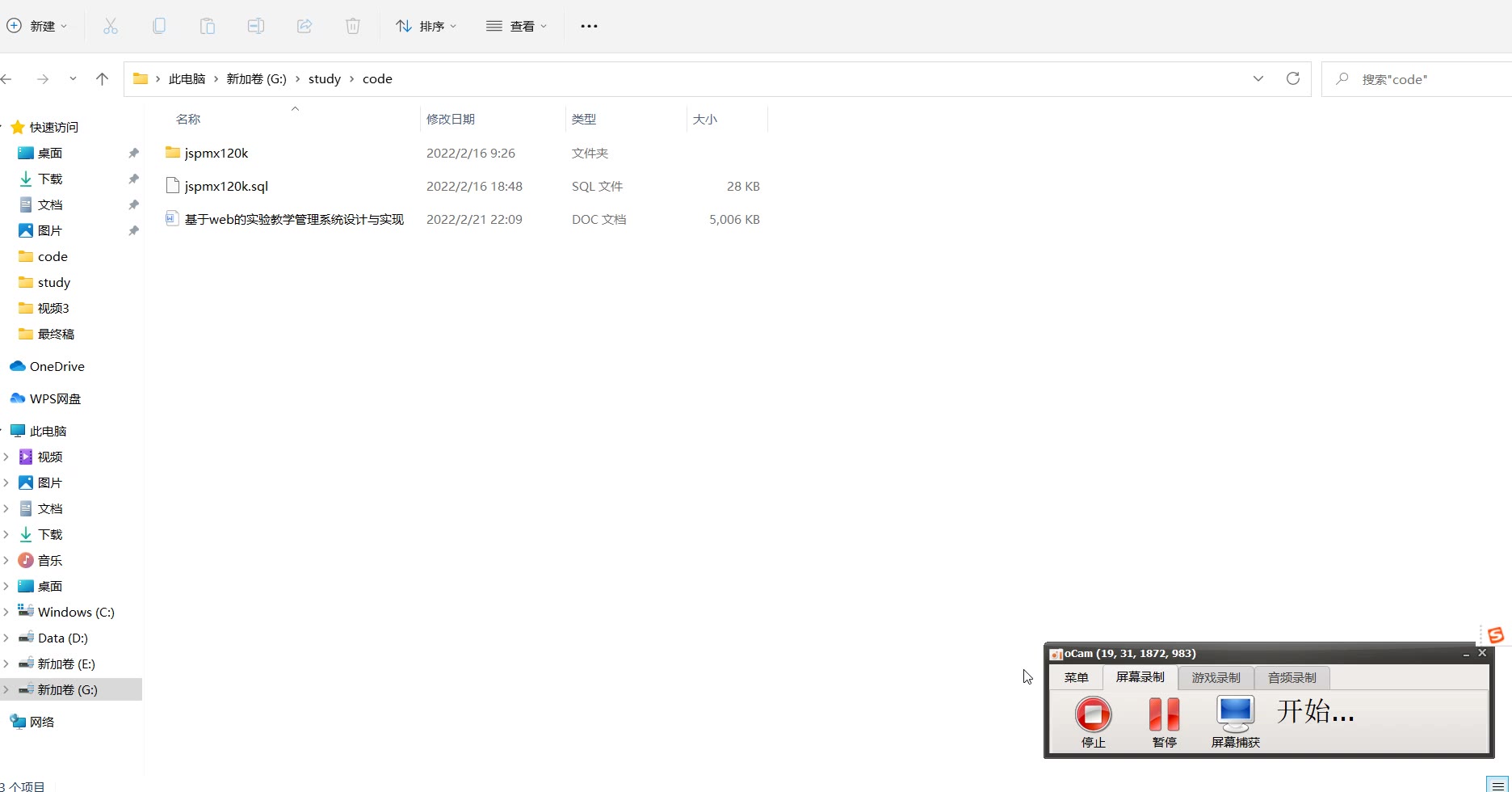Click the Rename icon in toolbar
This screenshot has width=1512, height=792.
[x=256, y=26]
